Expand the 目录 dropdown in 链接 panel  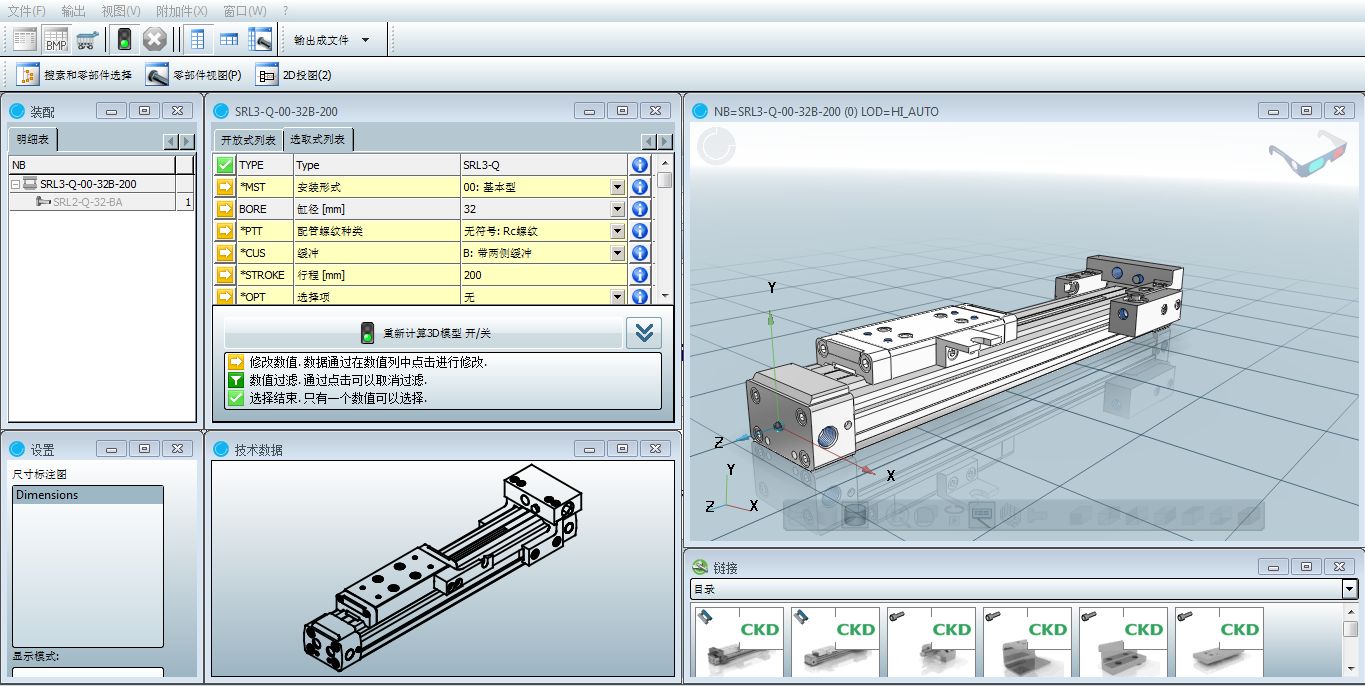coord(1349,590)
